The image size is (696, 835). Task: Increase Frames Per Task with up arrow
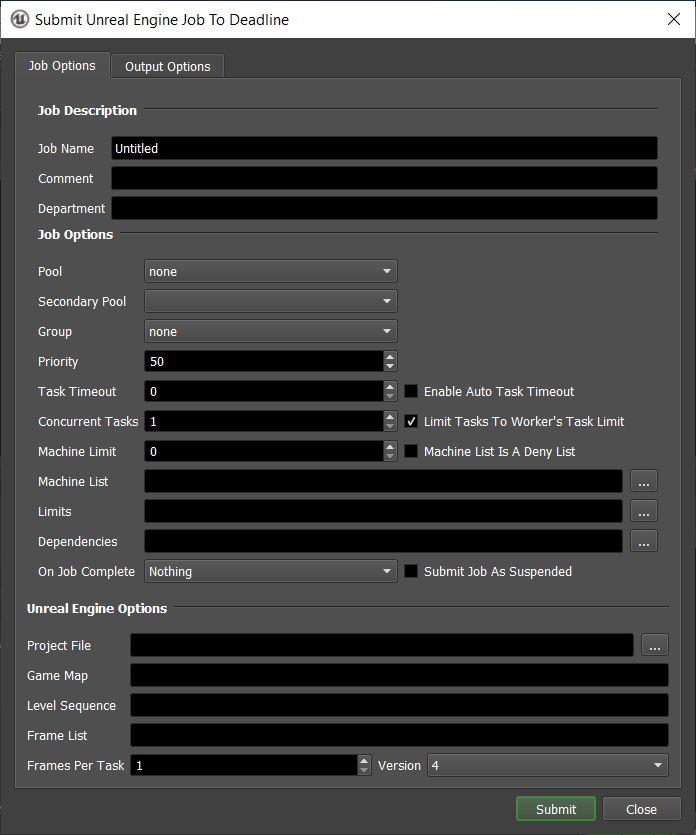point(364,760)
